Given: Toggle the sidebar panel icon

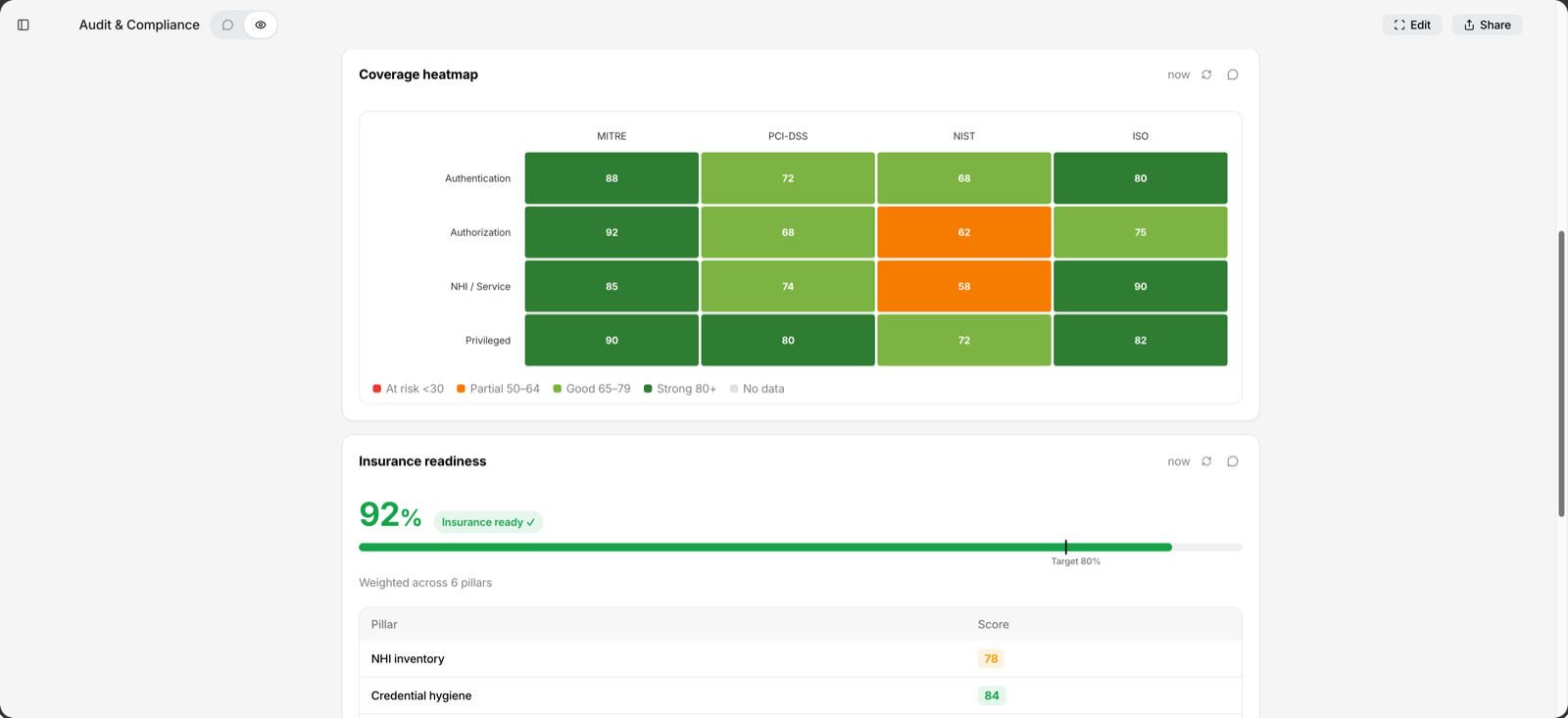Looking at the screenshot, I should (24, 24).
